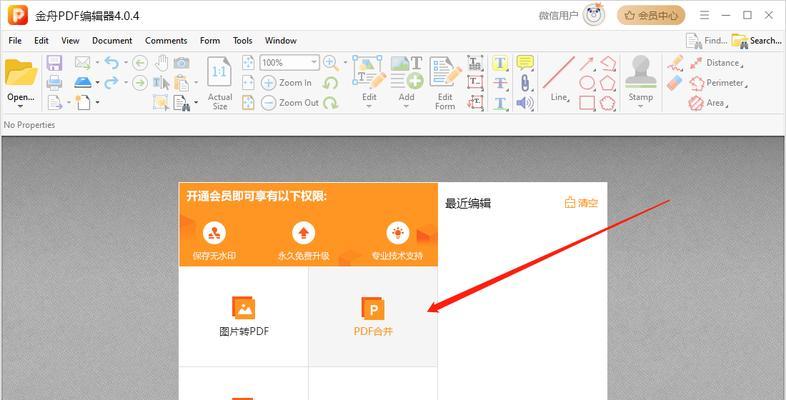Click the Paste clipboard icon
The image size is (786, 400).
tap(181, 83)
